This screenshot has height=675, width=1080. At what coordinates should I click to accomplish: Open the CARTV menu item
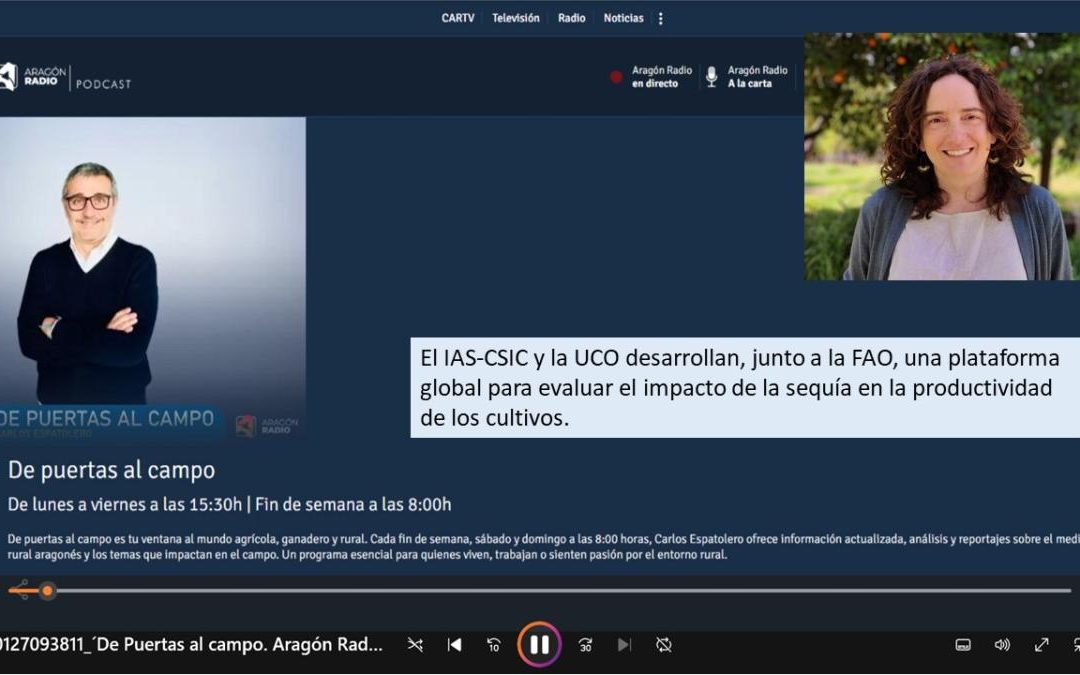pyautogui.click(x=458, y=18)
